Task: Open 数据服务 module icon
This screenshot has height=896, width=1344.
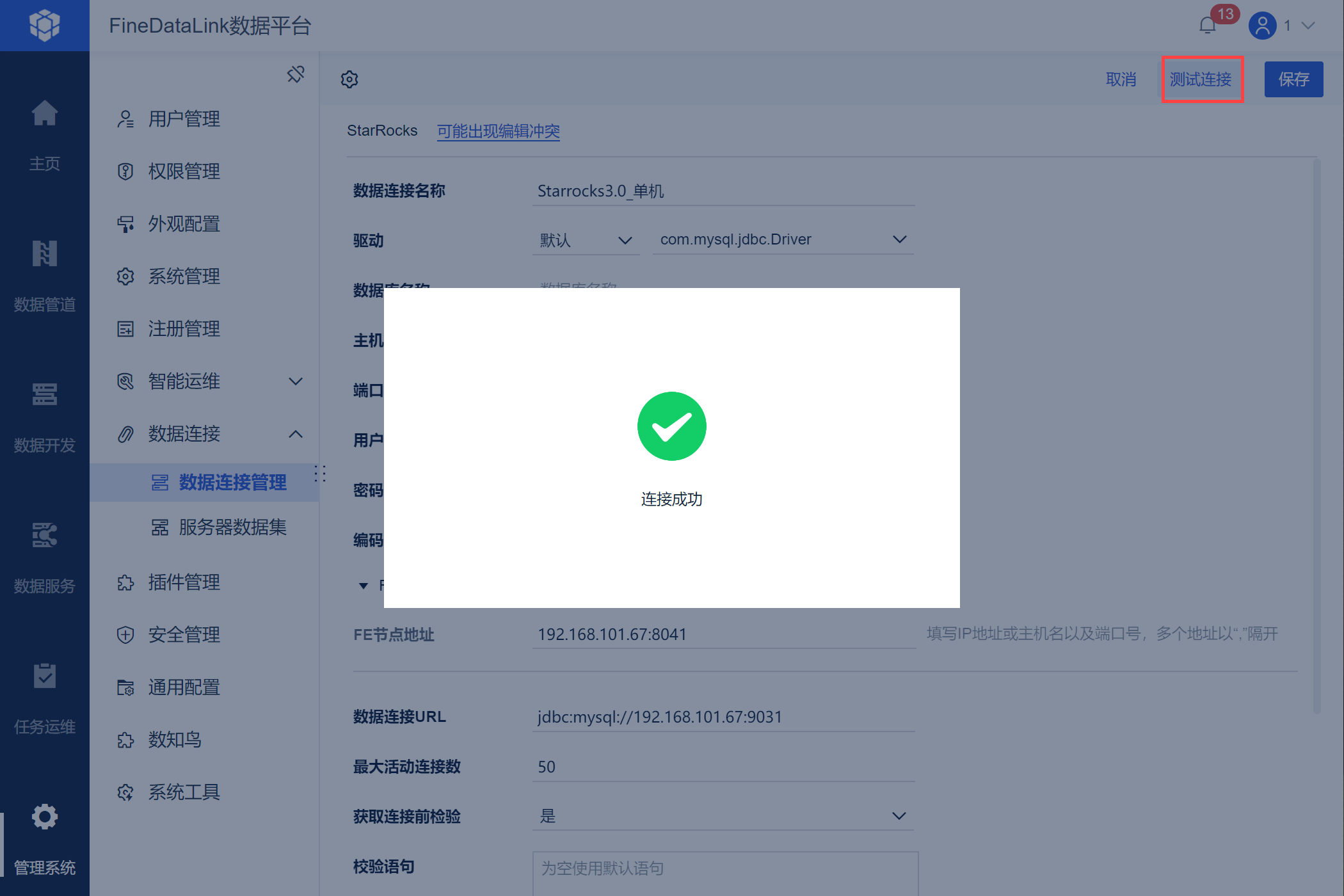Action: click(45, 535)
